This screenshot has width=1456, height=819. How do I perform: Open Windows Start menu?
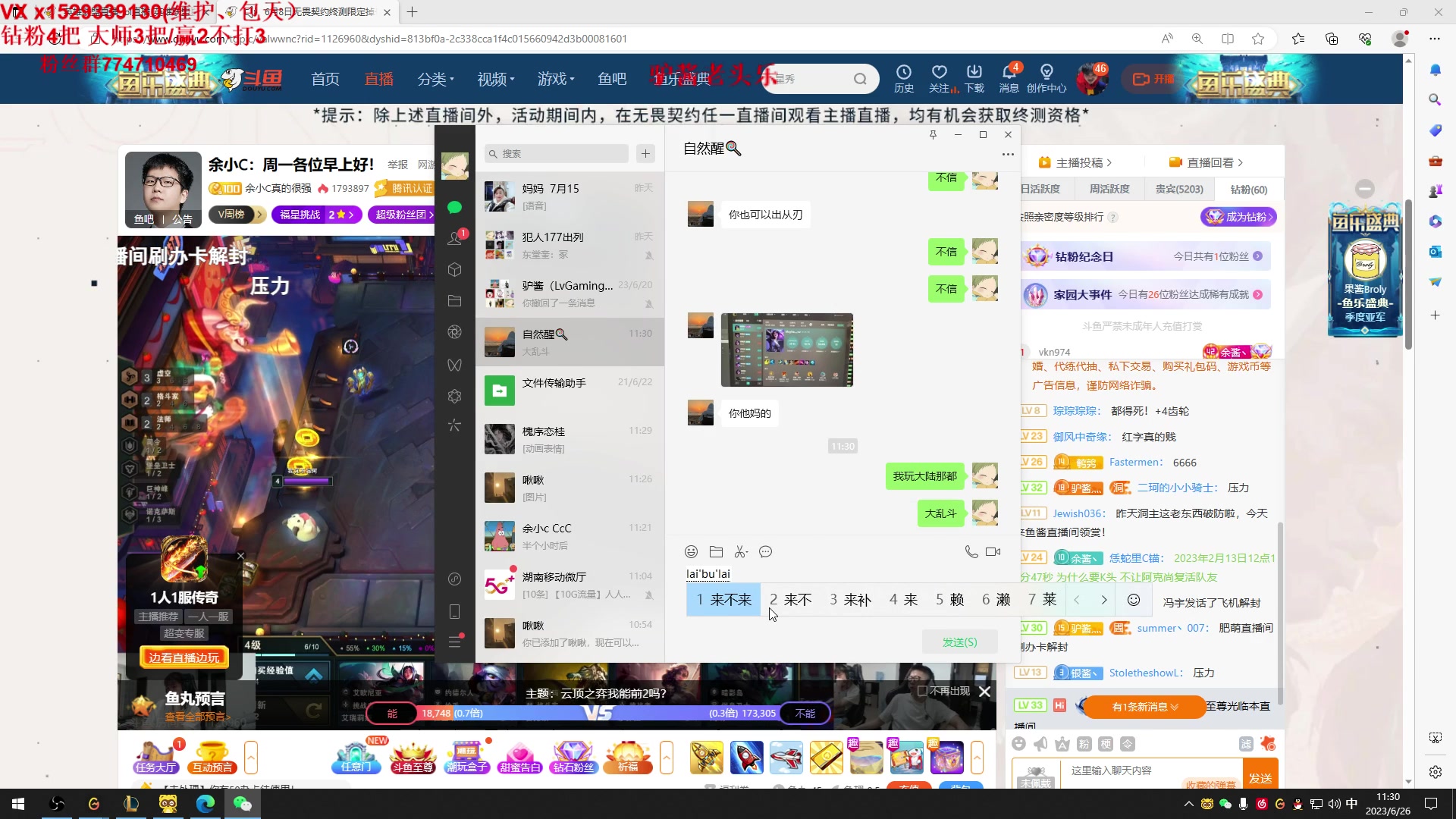[x=18, y=804]
